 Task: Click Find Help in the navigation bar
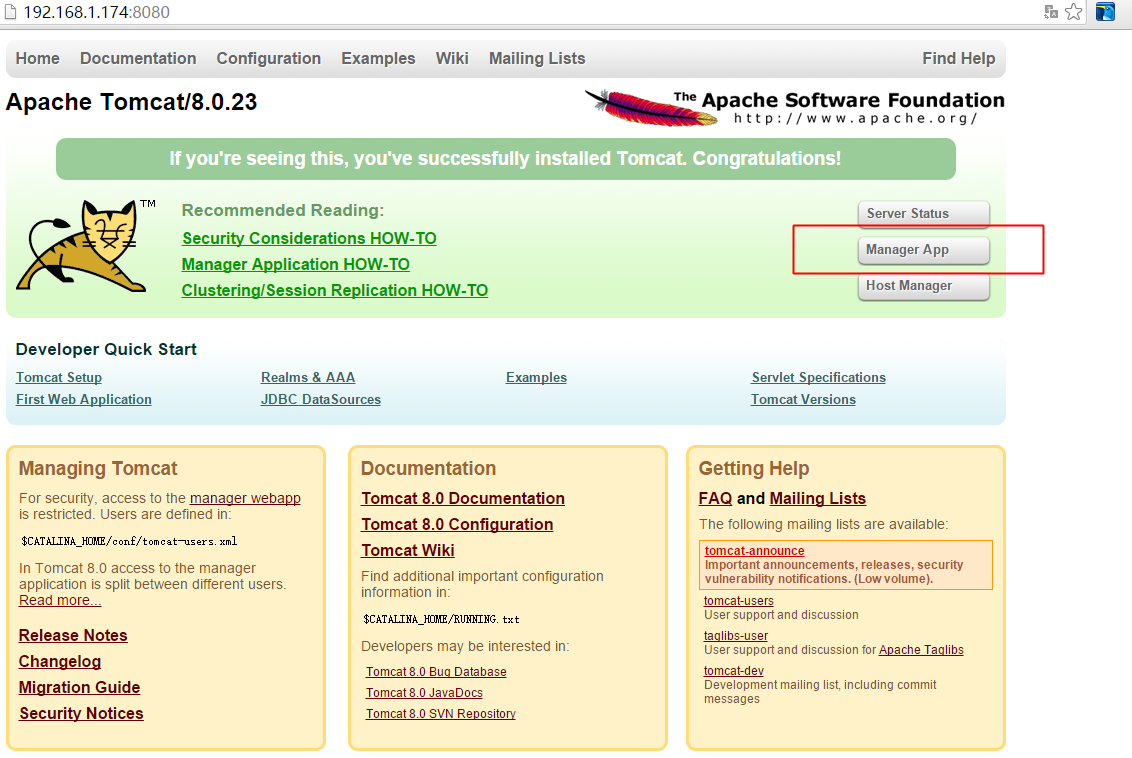tap(958, 58)
